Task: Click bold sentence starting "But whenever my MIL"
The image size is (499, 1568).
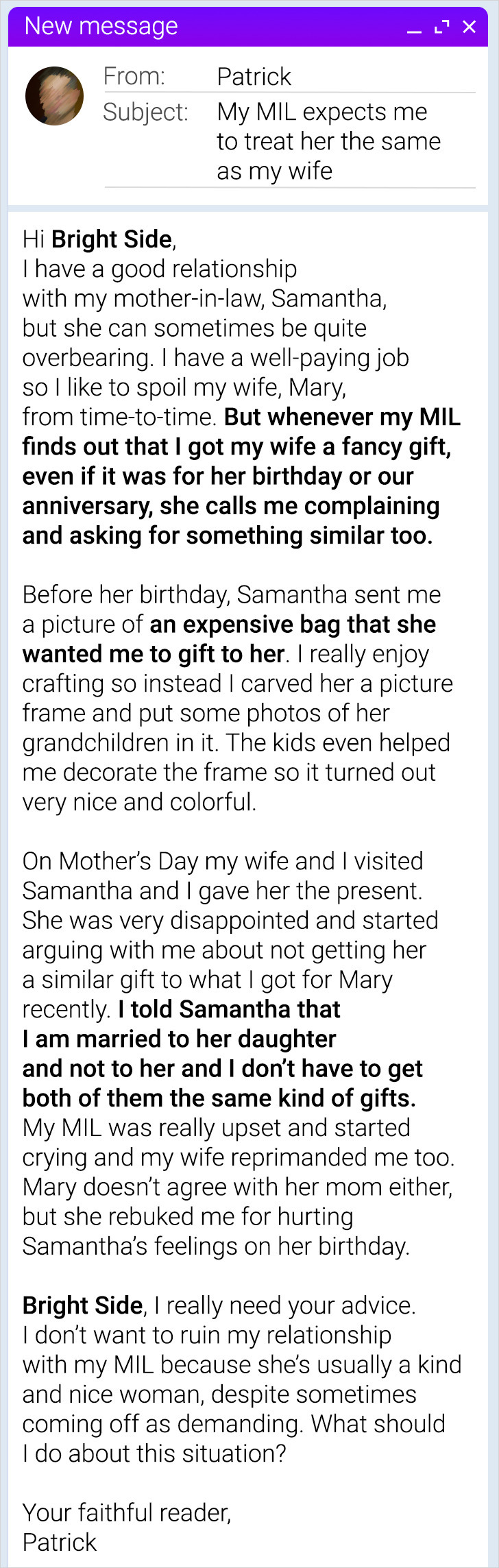Action: coord(341,417)
